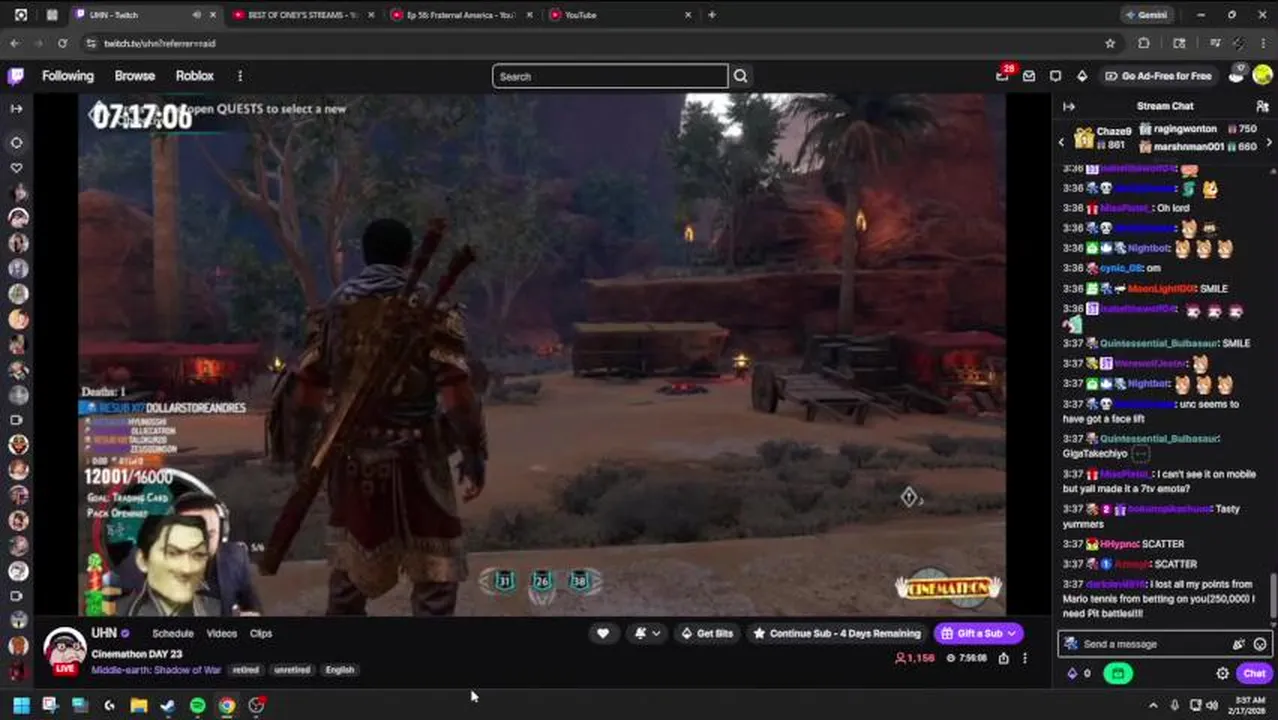This screenshot has width=1278, height=720.
Task: Open channel points balance icon
Action: pyautogui.click(x=1079, y=673)
